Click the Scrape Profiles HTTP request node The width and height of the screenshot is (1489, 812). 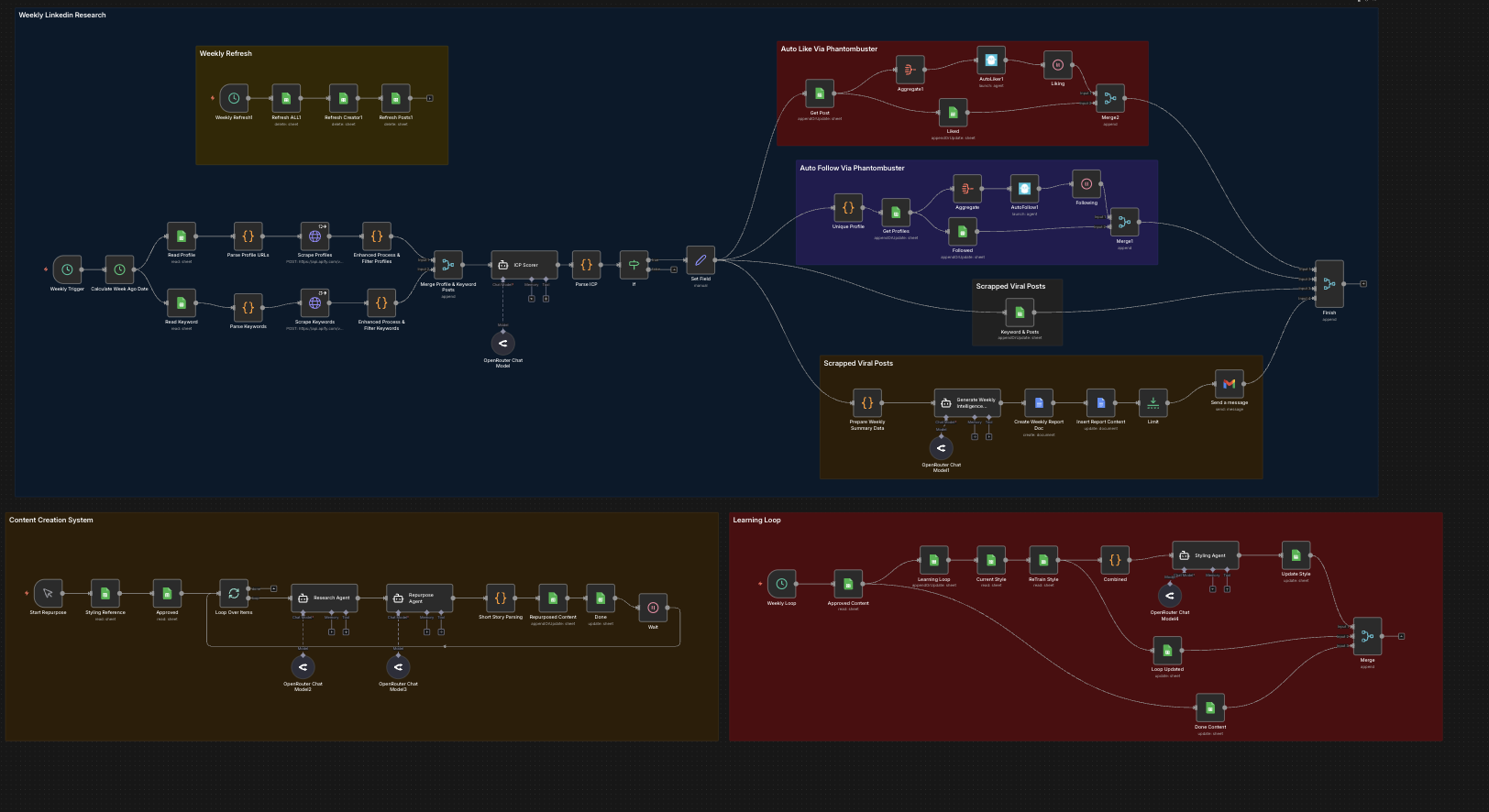(x=314, y=236)
